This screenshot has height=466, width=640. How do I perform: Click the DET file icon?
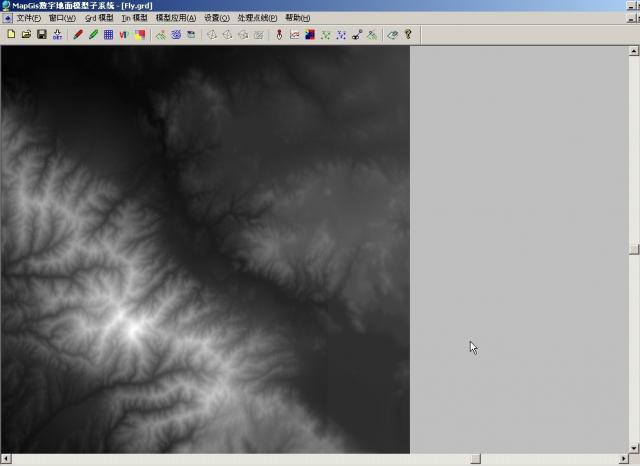(57, 34)
